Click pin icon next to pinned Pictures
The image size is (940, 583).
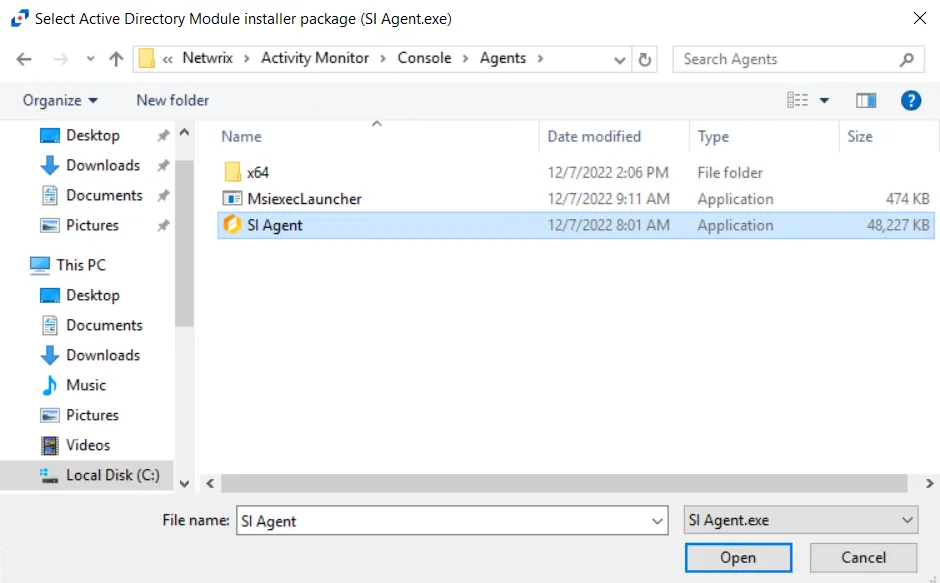click(163, 226)
